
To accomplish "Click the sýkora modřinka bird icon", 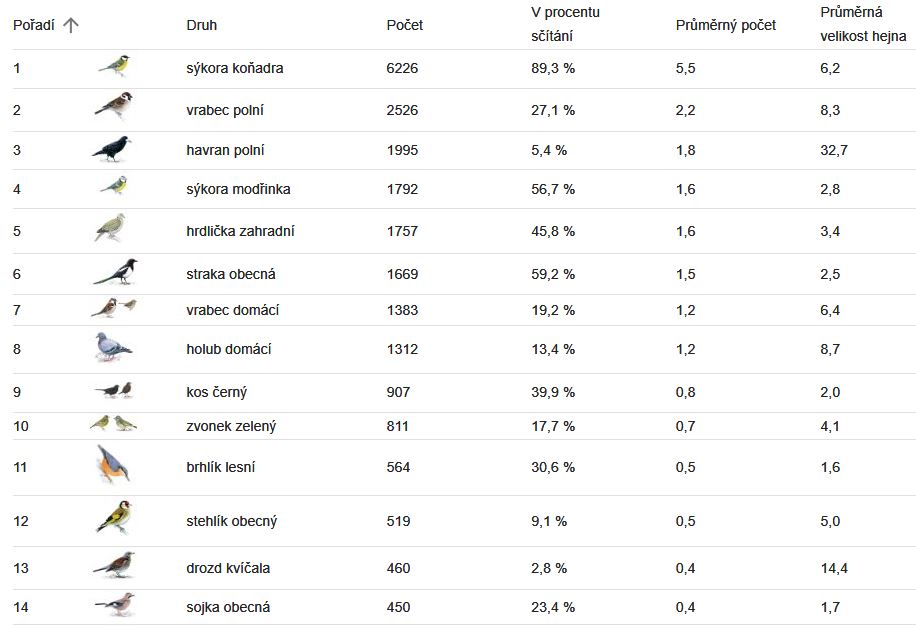I will pos(114,186).
